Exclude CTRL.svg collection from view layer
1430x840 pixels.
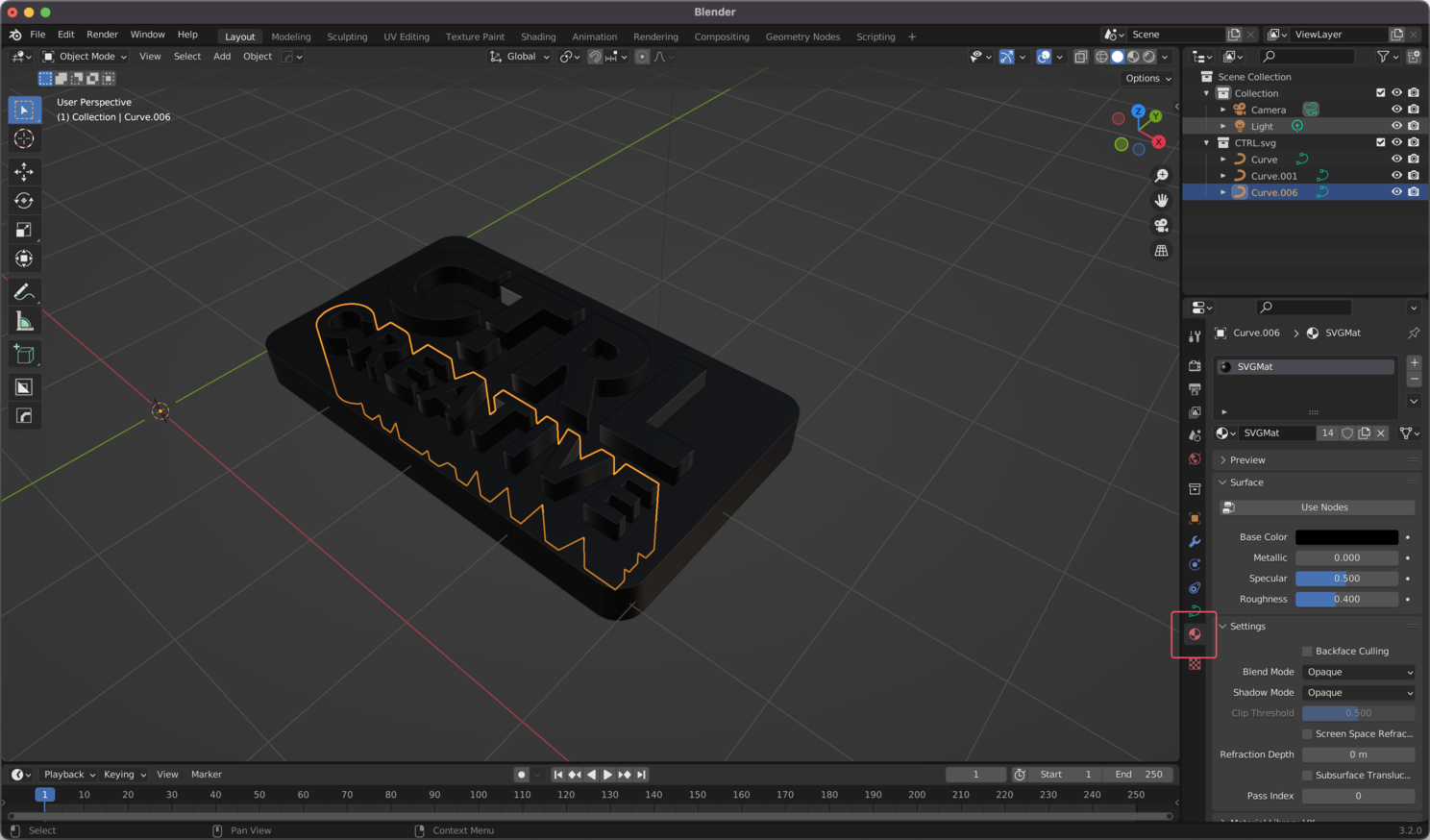tap(1381, 142)
